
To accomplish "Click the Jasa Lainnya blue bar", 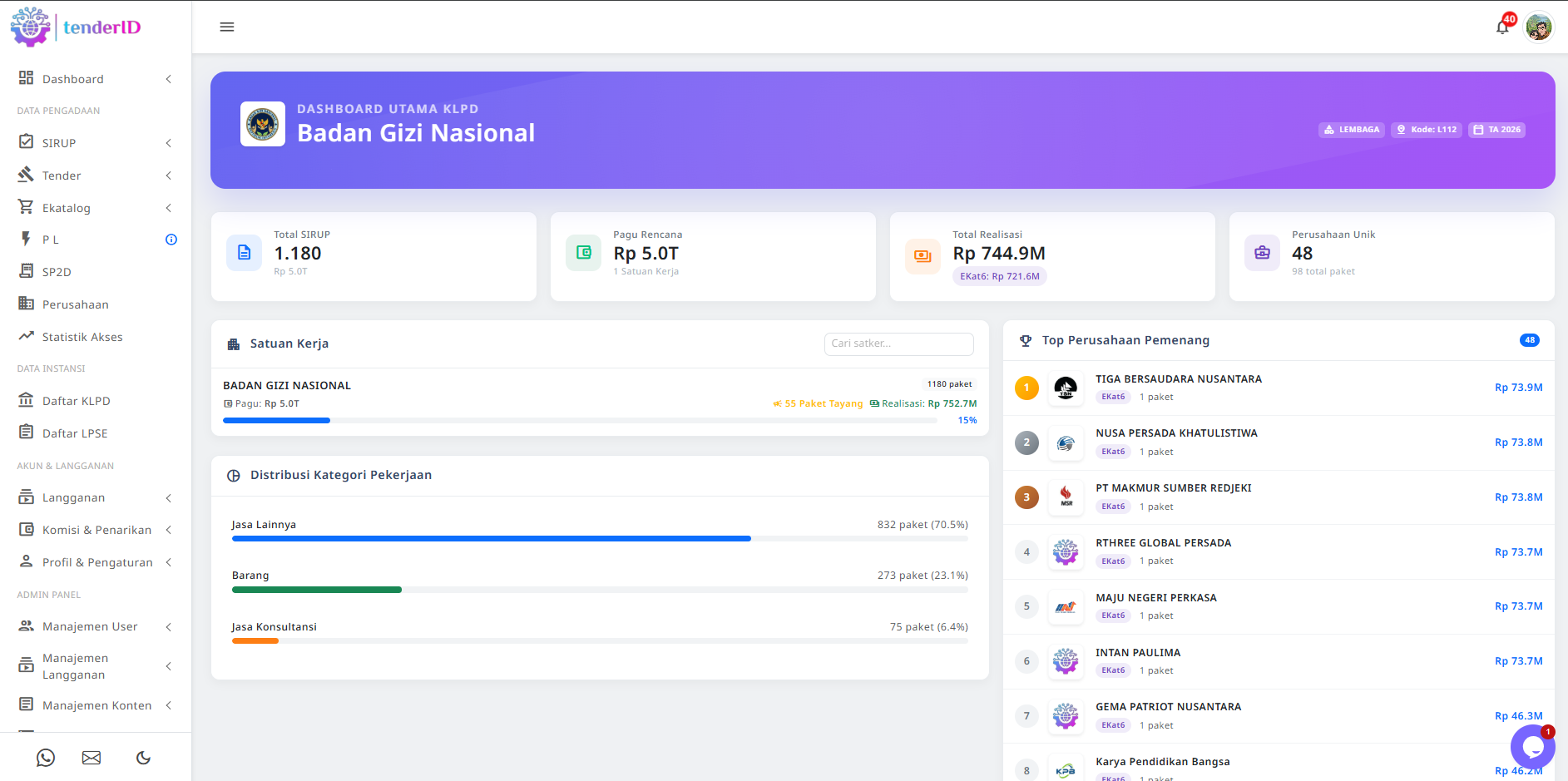I will (492, 539).
